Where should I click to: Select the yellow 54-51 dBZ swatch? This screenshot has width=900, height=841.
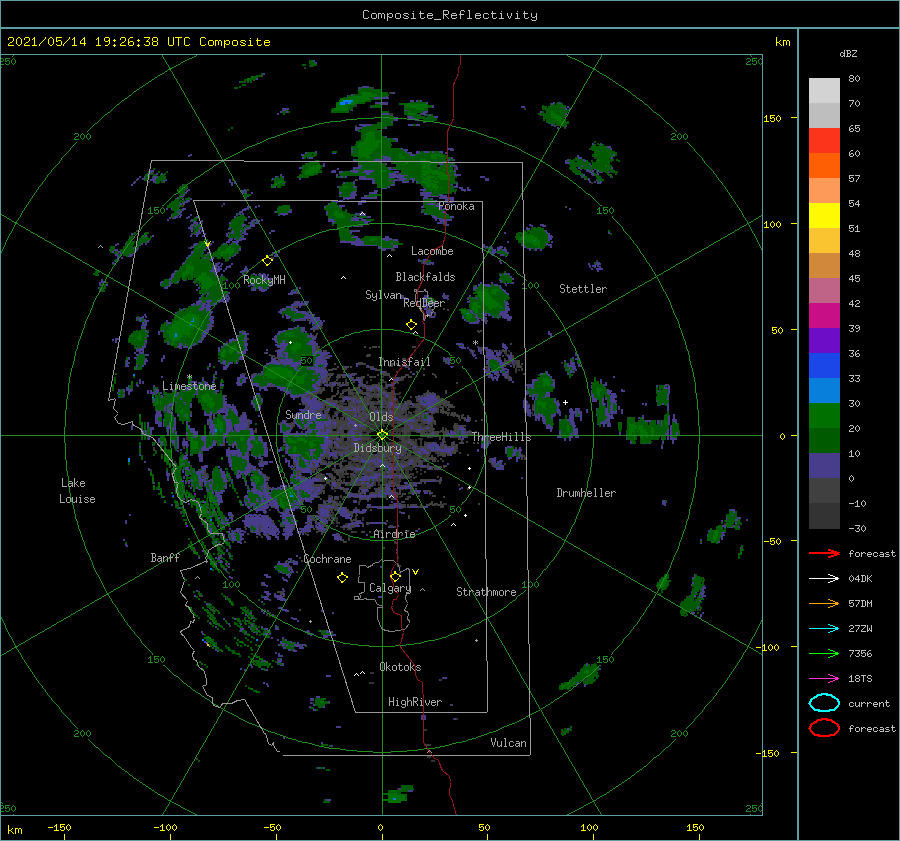tap(824, 216)
